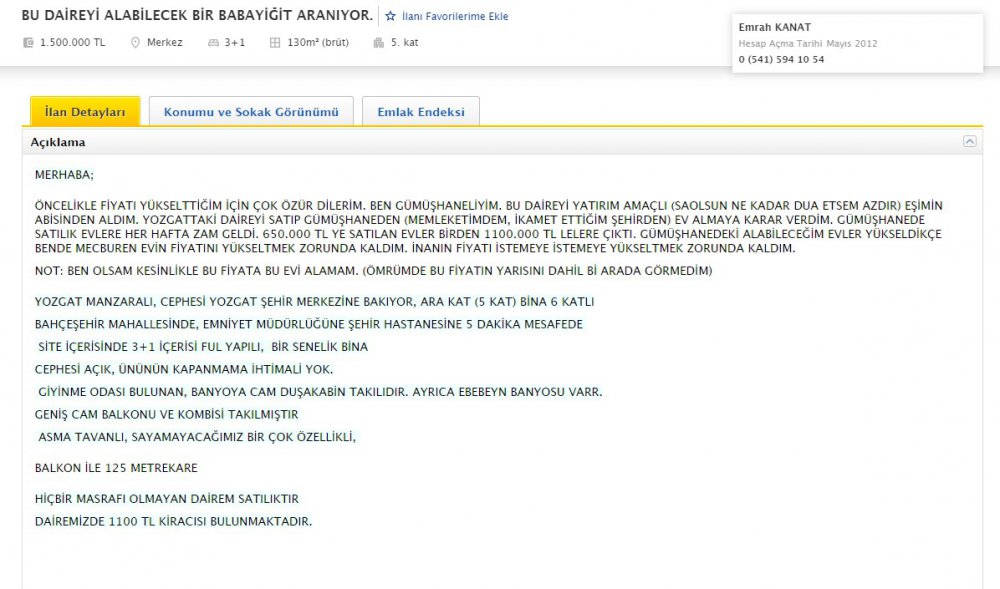The height and width of the screenshot is (589, 1000).
Task: Open the İlanı Favorilerime Ekle link
Action: 454,17
